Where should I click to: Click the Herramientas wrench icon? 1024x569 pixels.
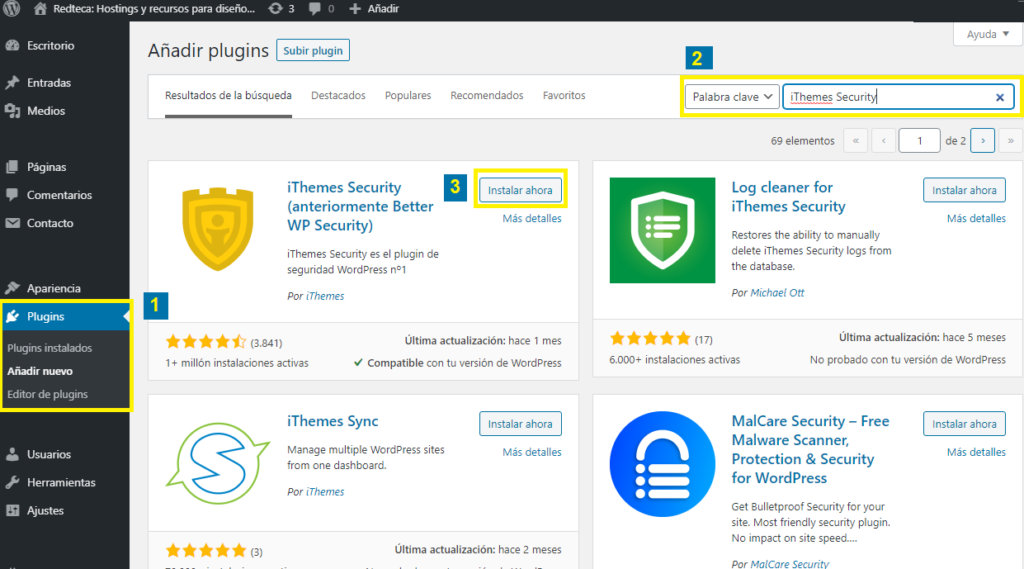12,483
